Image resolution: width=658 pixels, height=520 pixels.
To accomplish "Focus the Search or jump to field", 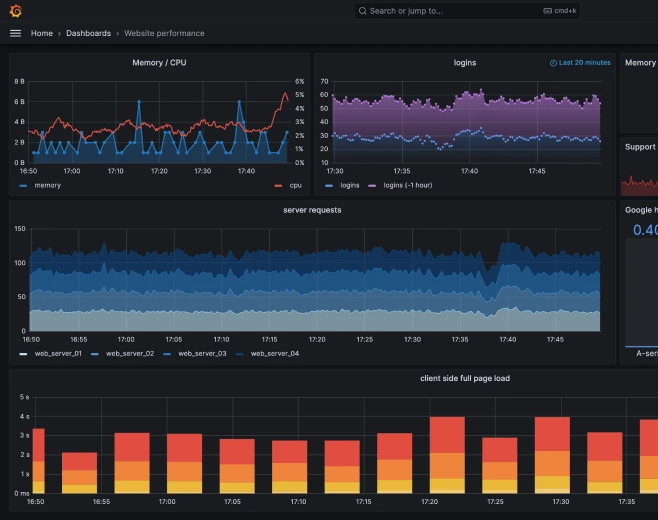I will [467, 11].
